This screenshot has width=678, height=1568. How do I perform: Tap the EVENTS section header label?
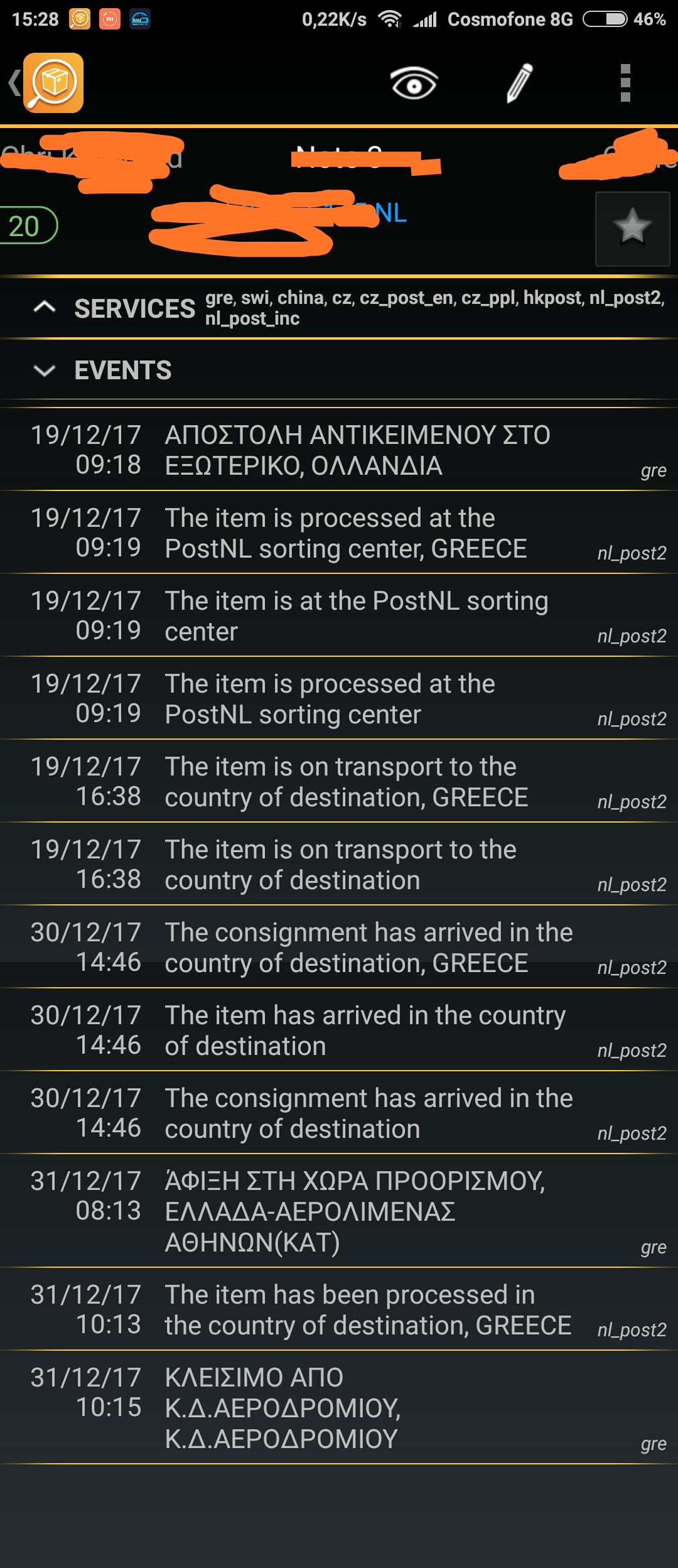click(123, 370)
